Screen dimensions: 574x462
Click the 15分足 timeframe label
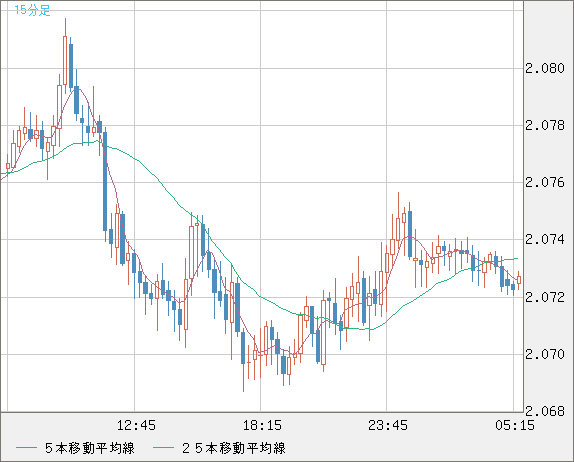click(32, 10)
